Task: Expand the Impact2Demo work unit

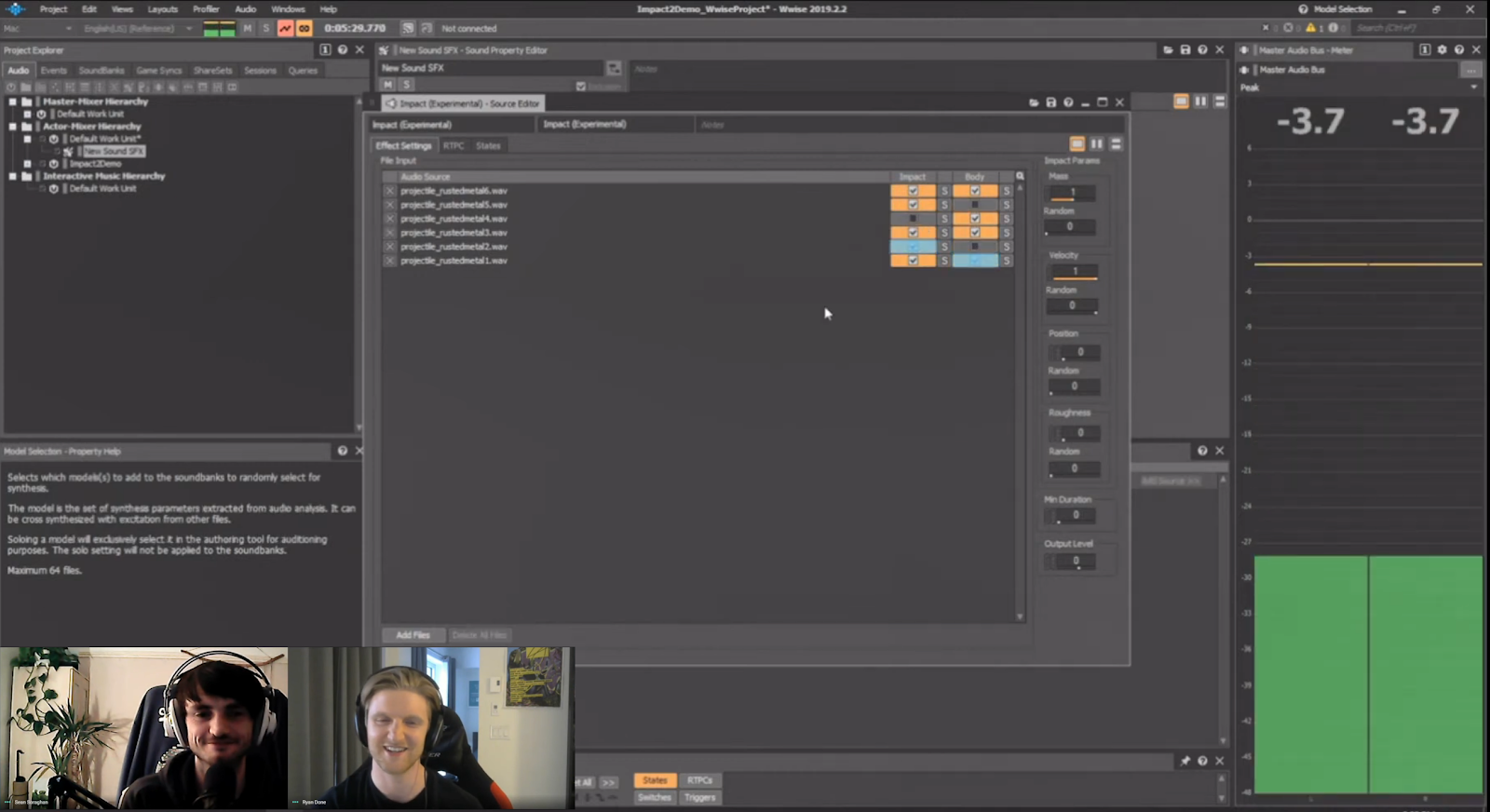Action: (28, 164)
